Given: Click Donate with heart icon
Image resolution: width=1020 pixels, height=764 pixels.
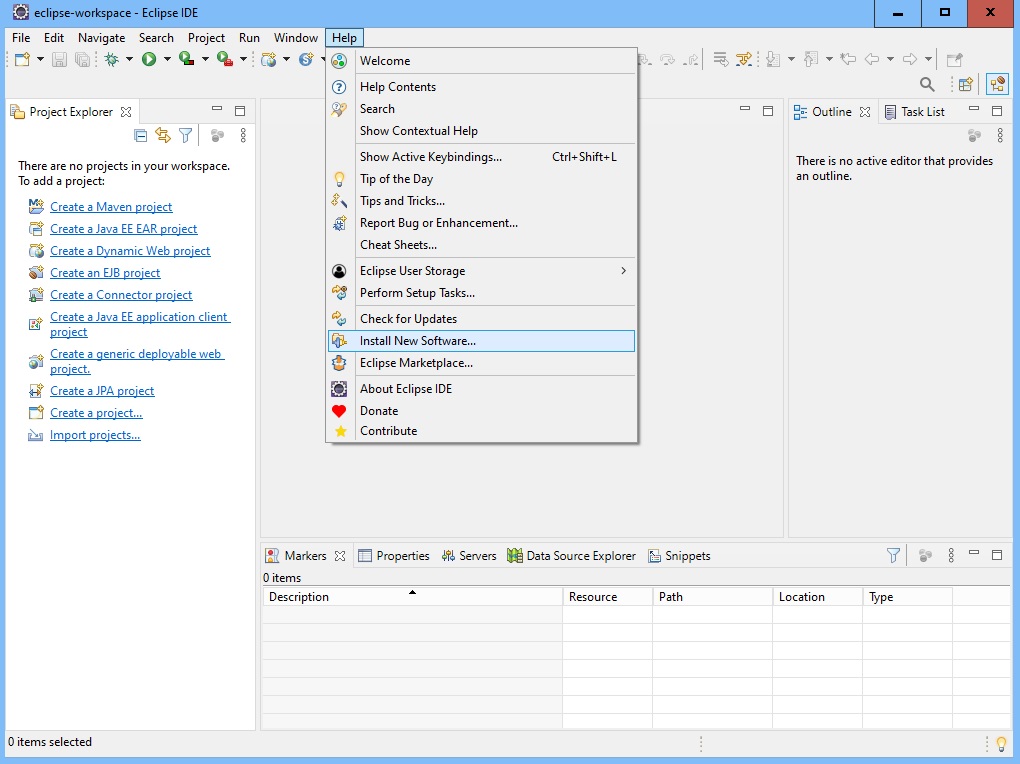Looking at the screenshot, I should coord(481,411).
